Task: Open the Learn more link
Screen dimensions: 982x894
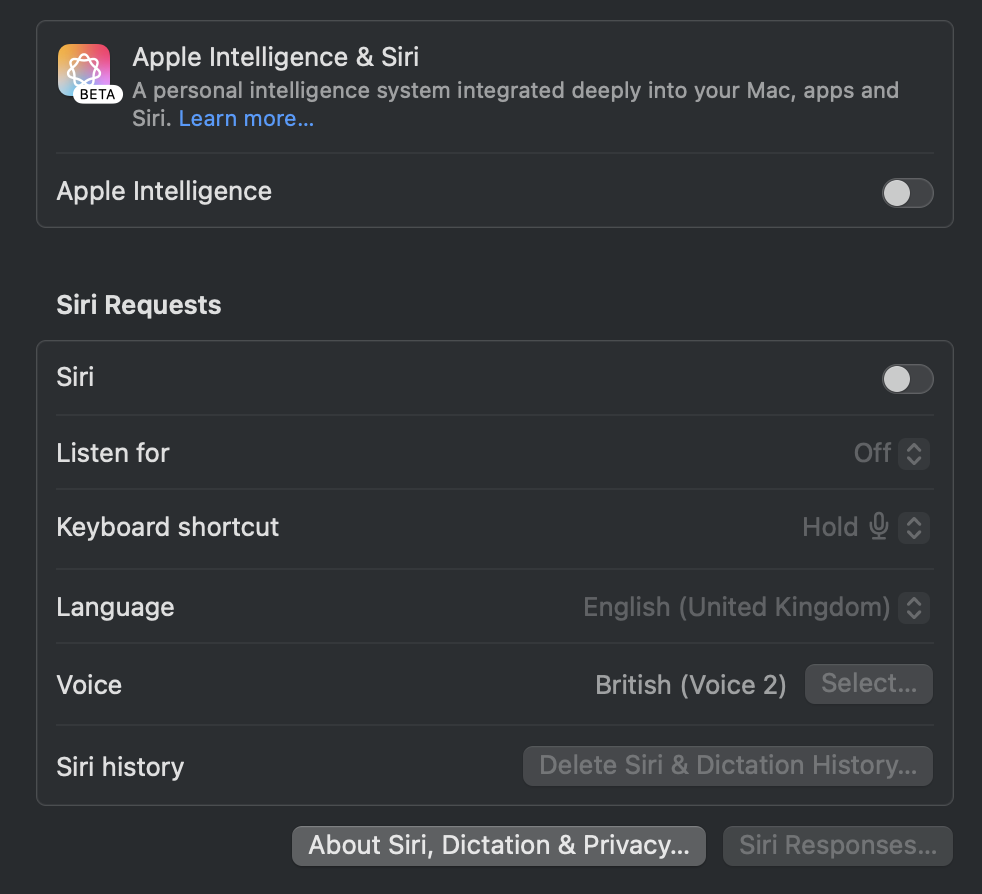Action: click(x=246, y=118)
